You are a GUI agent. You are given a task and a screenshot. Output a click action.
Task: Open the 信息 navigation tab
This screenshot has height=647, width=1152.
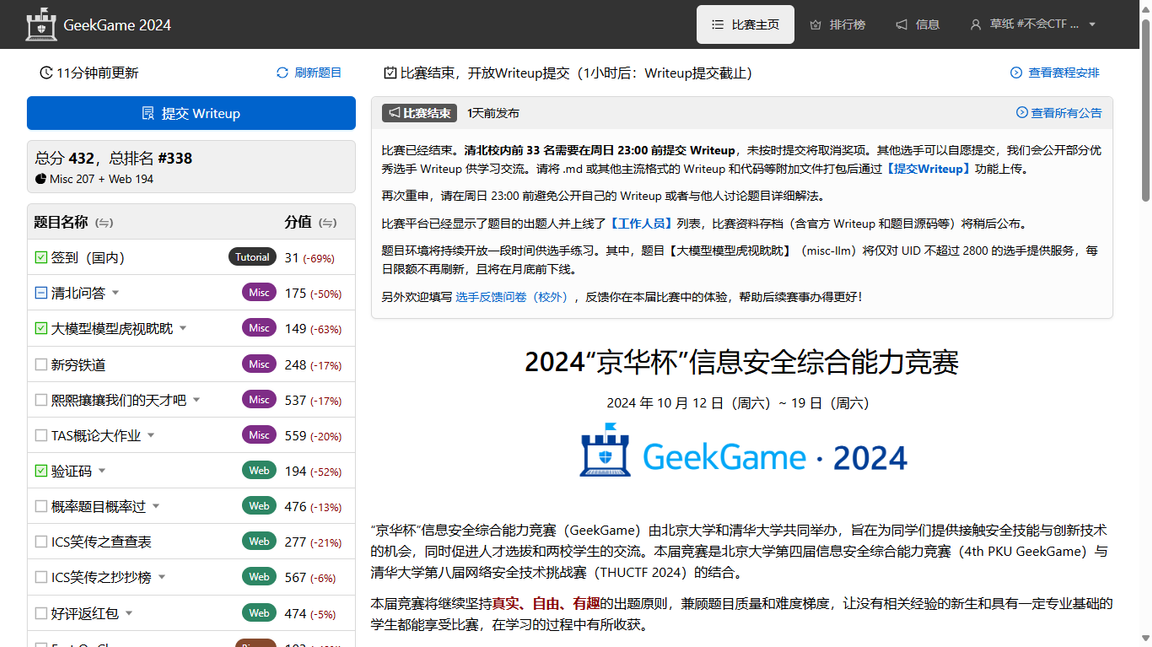pyautogui.click(x=918, y=24)
